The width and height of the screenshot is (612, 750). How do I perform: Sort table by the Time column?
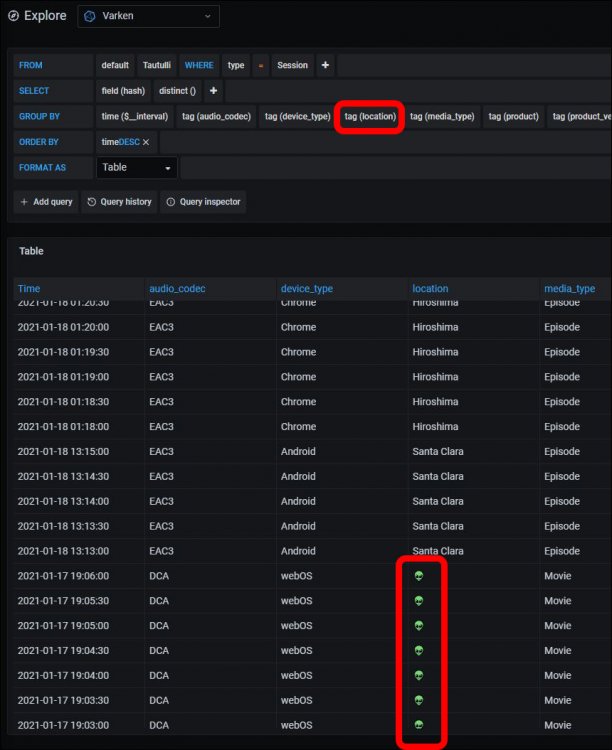click(x=29, y=289)
